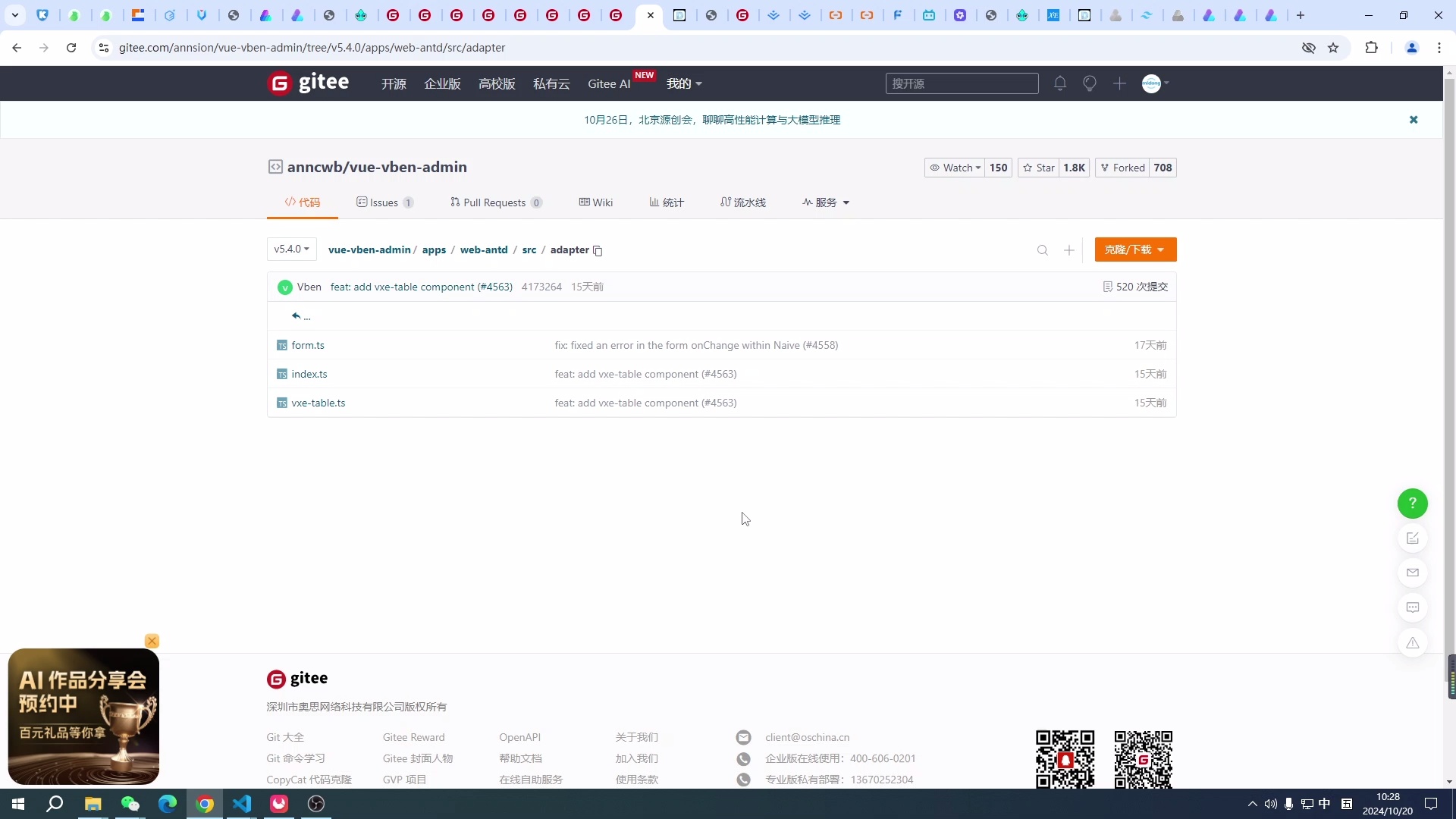Open feedback mail icon on right sidebar
This screenshot has width=1456, height=819.
1412,573
